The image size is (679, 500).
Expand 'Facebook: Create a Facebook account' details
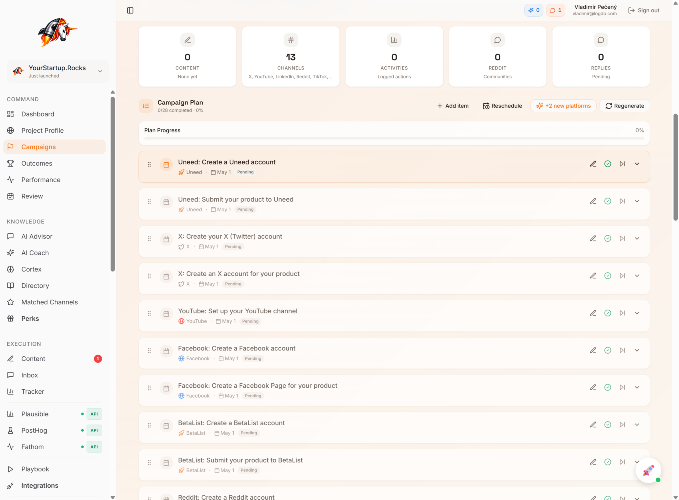click(637, 350)
